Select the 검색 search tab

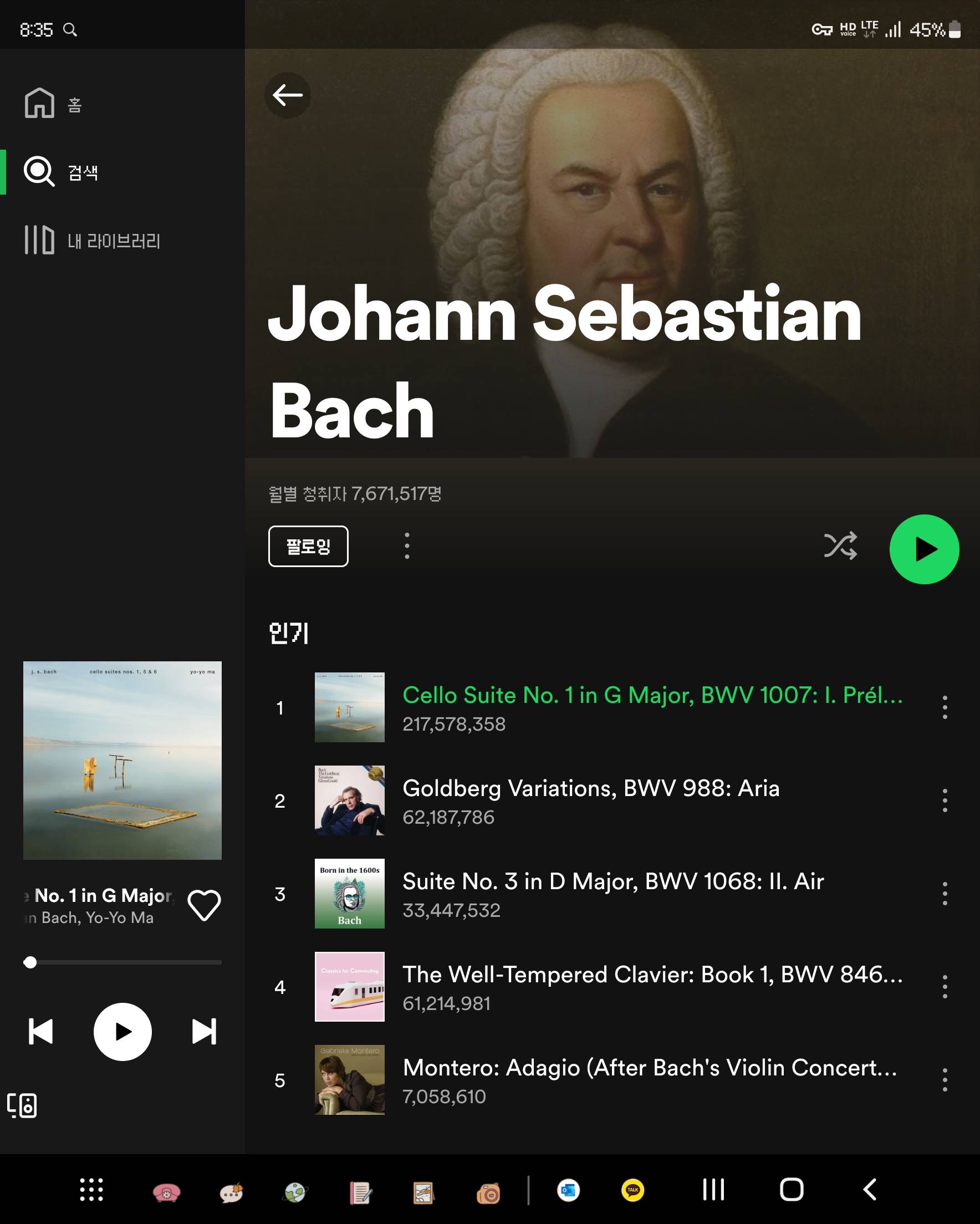(62, 172)
